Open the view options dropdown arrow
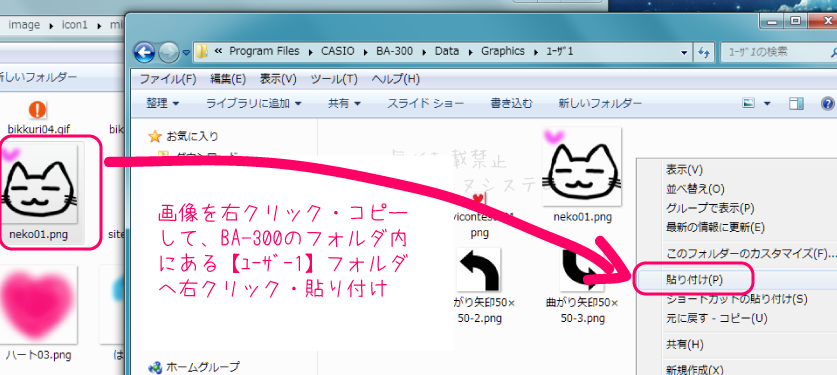This screenshot has height=375, width=837. (767, 103)
